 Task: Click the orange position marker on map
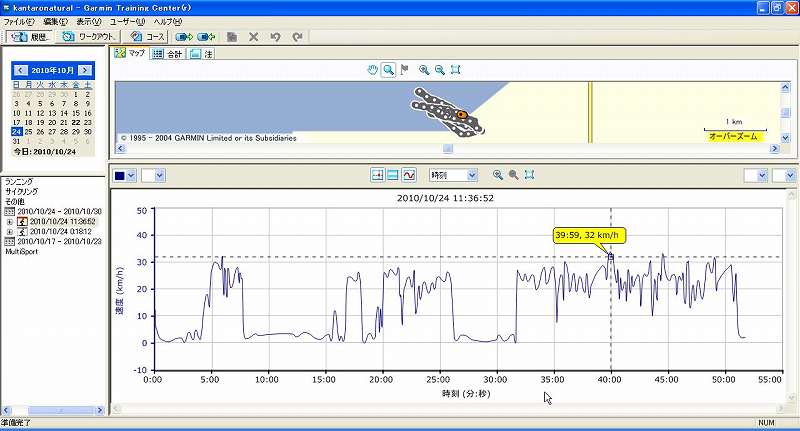pyautogui.click(x=462, y=115)
